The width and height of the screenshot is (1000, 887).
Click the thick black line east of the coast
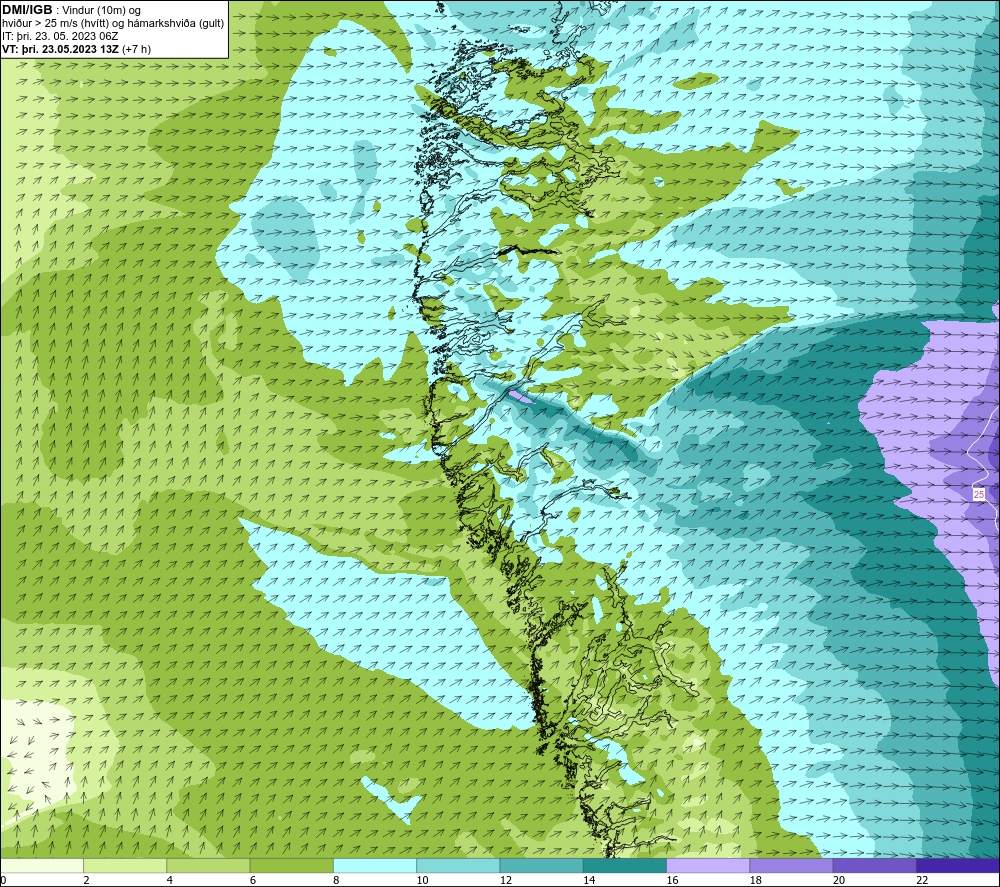pos(527,251)
